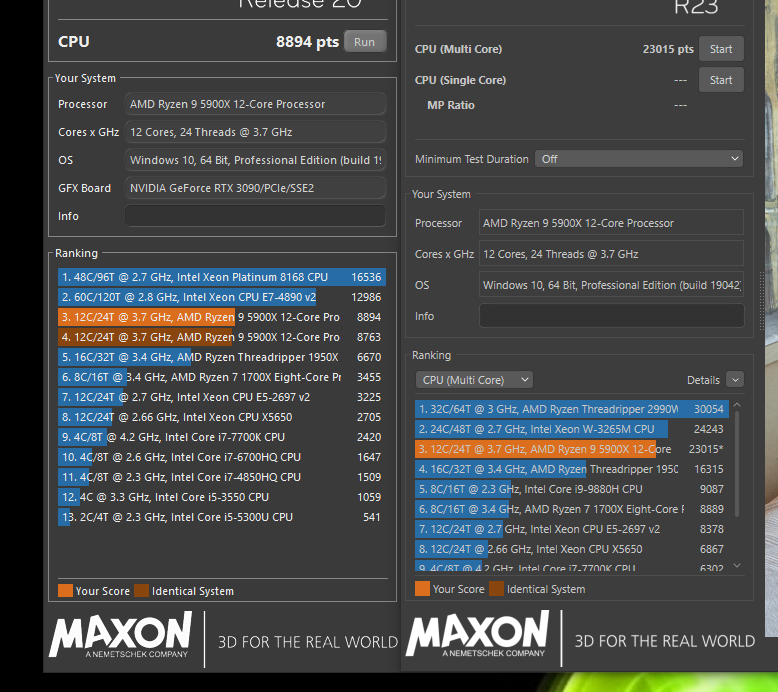
Task: Click the MAXON logo in R23 window
Action: pyautogui.click(x=478, y=633)
